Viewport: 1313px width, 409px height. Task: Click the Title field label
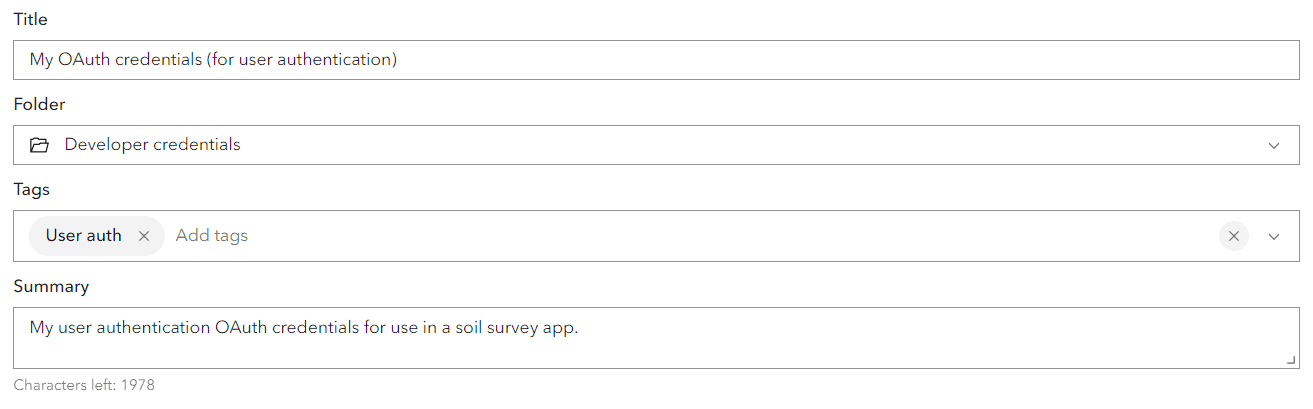pyautogui.click(x=31, y=20)
